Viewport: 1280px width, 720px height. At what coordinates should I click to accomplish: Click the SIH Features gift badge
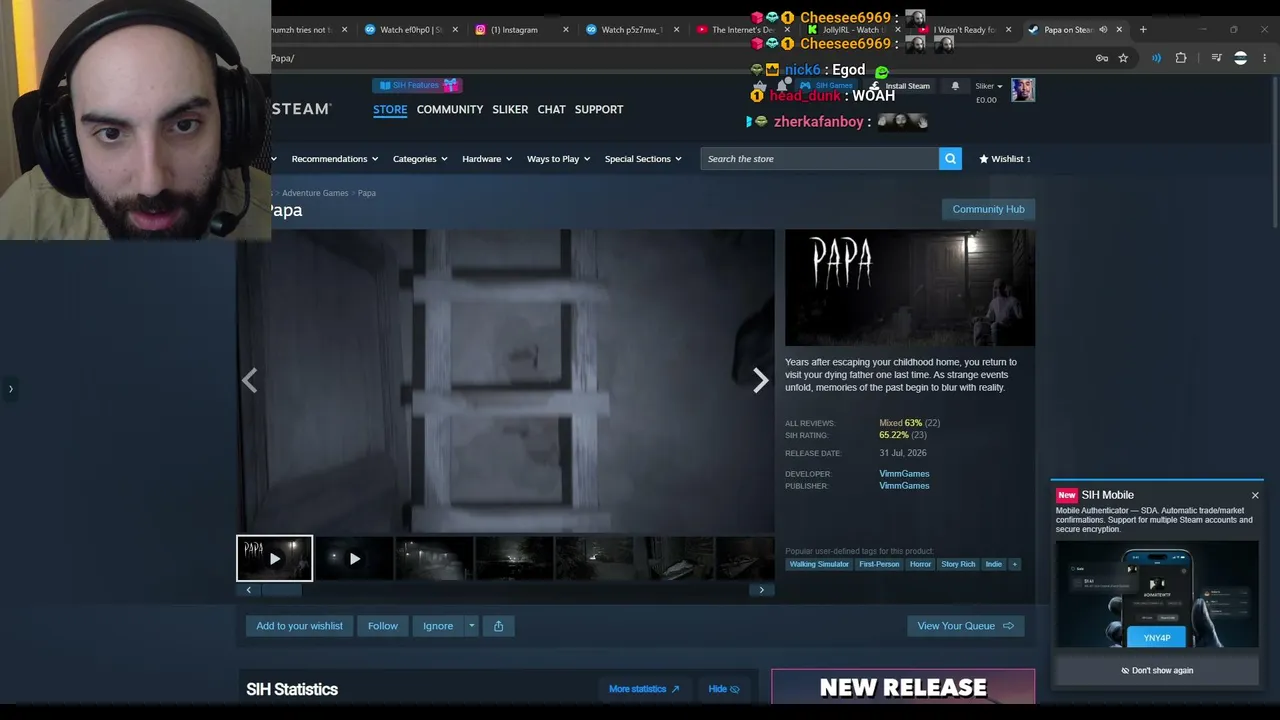tap(417, 86)
